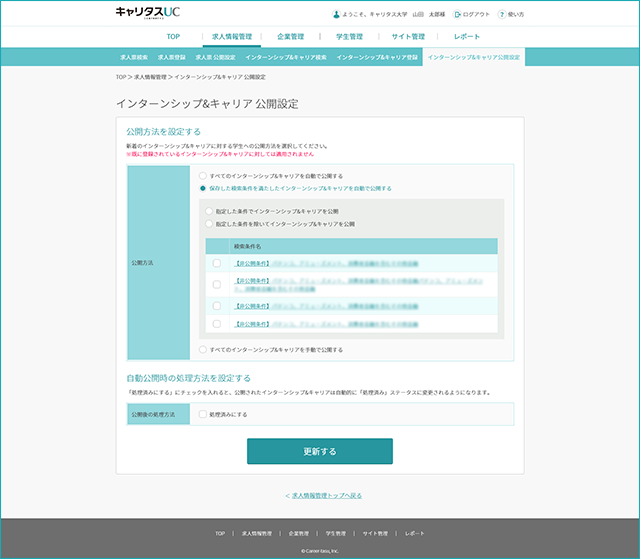Viewport: 640px width, 559px height.
Task: Click the 自動公開時の処理方法を設定する heading
Action: coord(188,378)
